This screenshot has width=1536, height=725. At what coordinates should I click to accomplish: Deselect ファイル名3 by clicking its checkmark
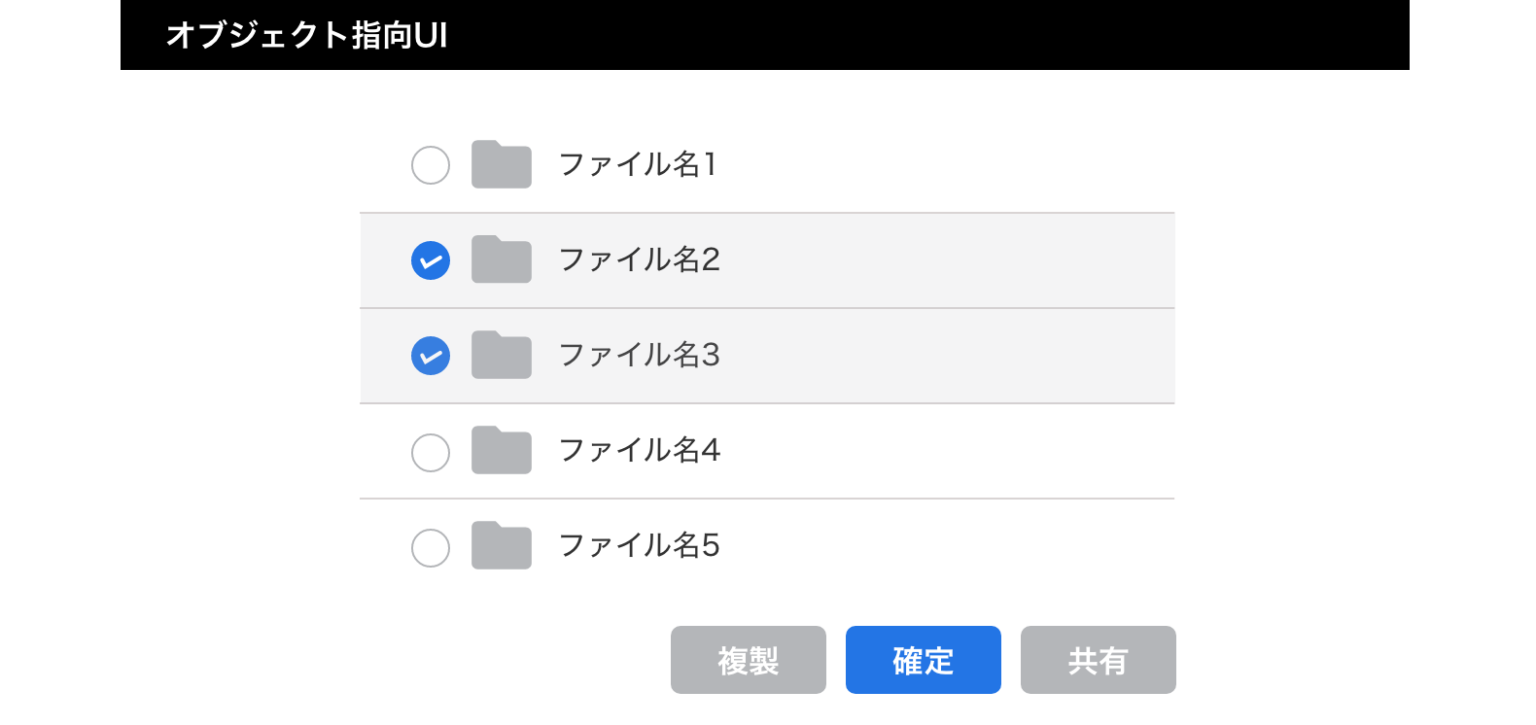430,355
